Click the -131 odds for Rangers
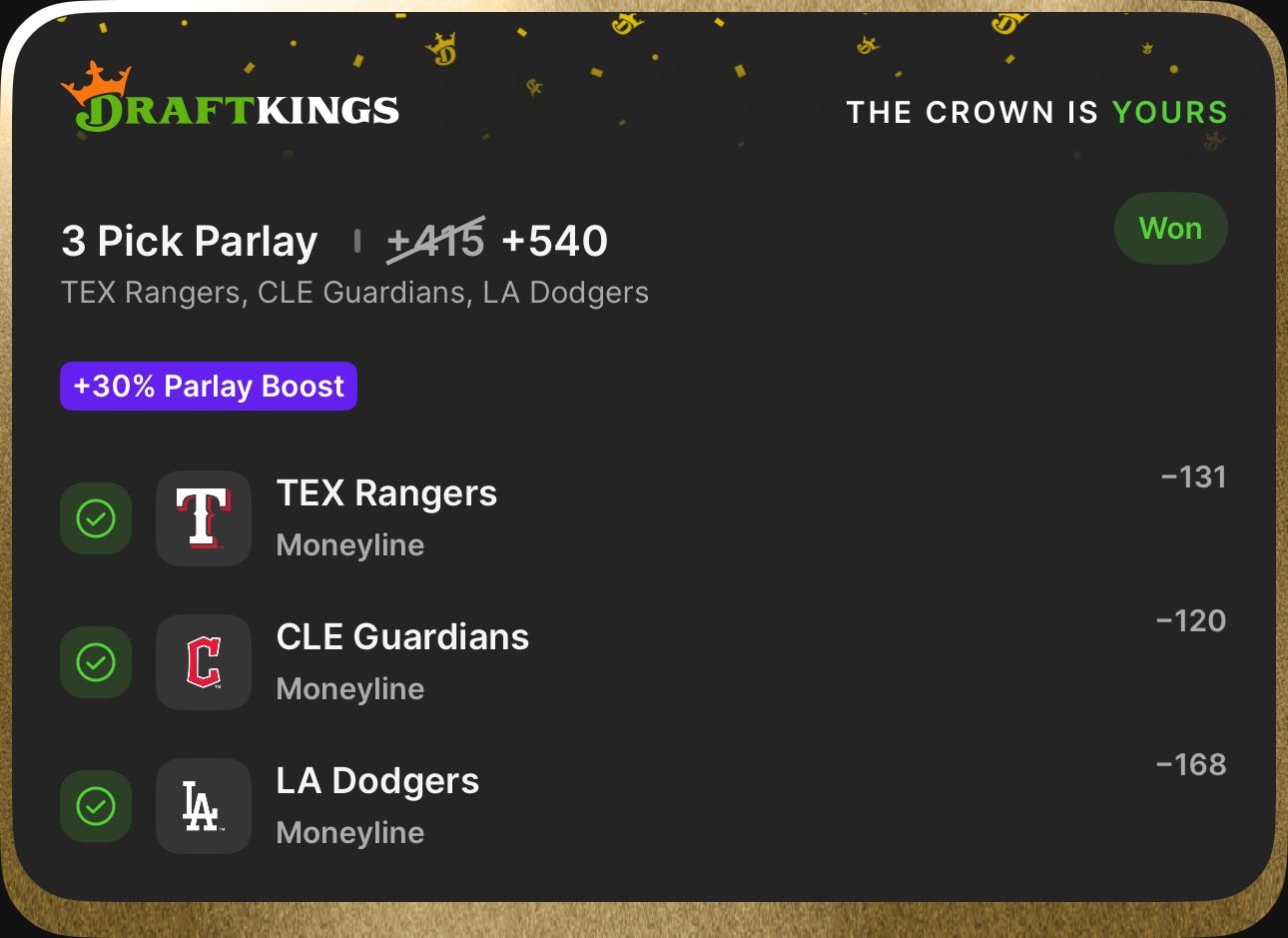 click(x=1193, y=477)
